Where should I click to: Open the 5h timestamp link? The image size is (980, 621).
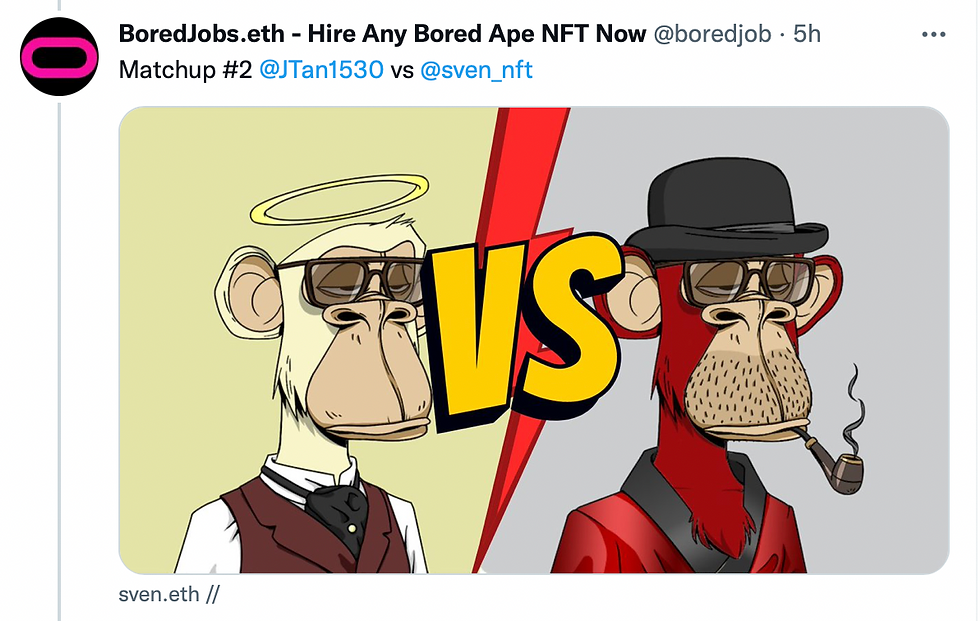pyautogui.click(x=807, y=34)
